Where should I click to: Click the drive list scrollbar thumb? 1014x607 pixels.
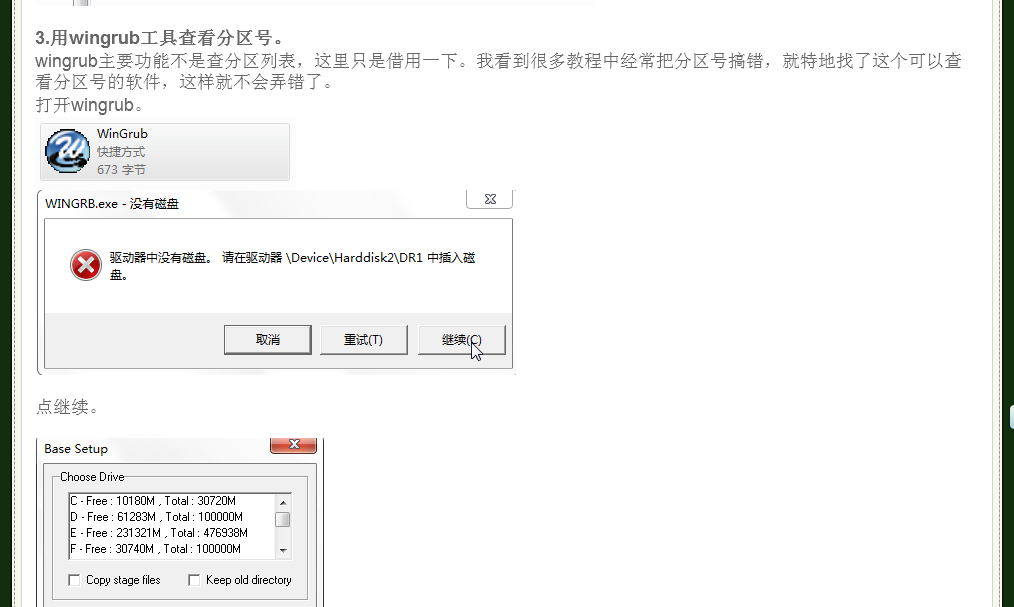pos(283,520)
